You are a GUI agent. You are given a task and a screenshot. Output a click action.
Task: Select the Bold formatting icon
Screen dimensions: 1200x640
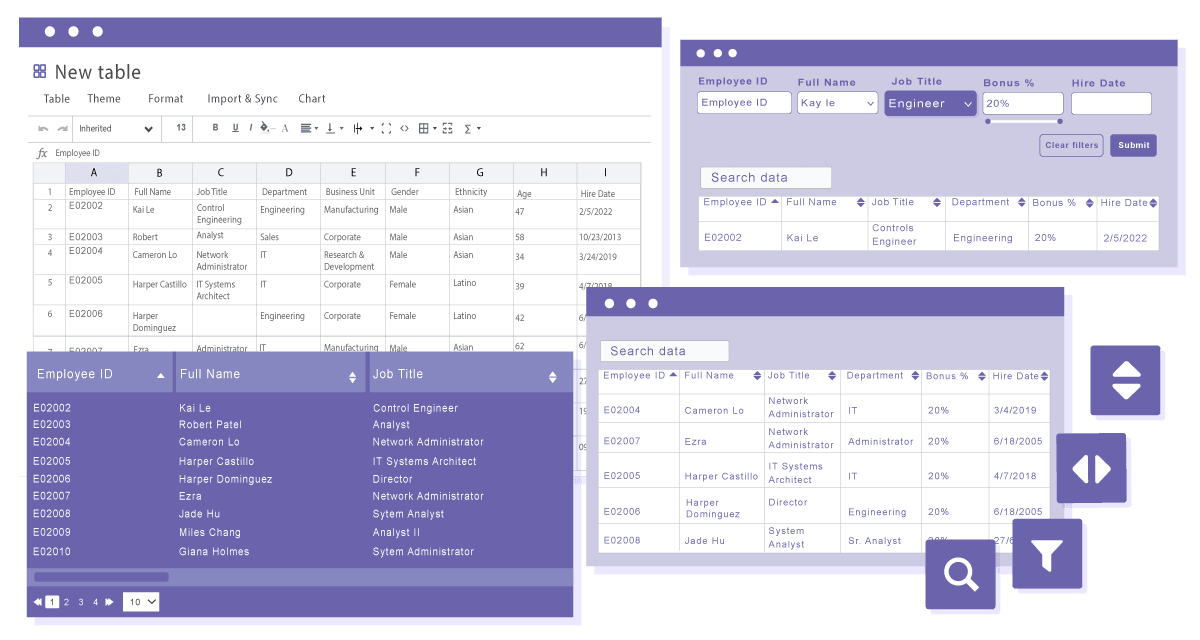tap(214, 128)
